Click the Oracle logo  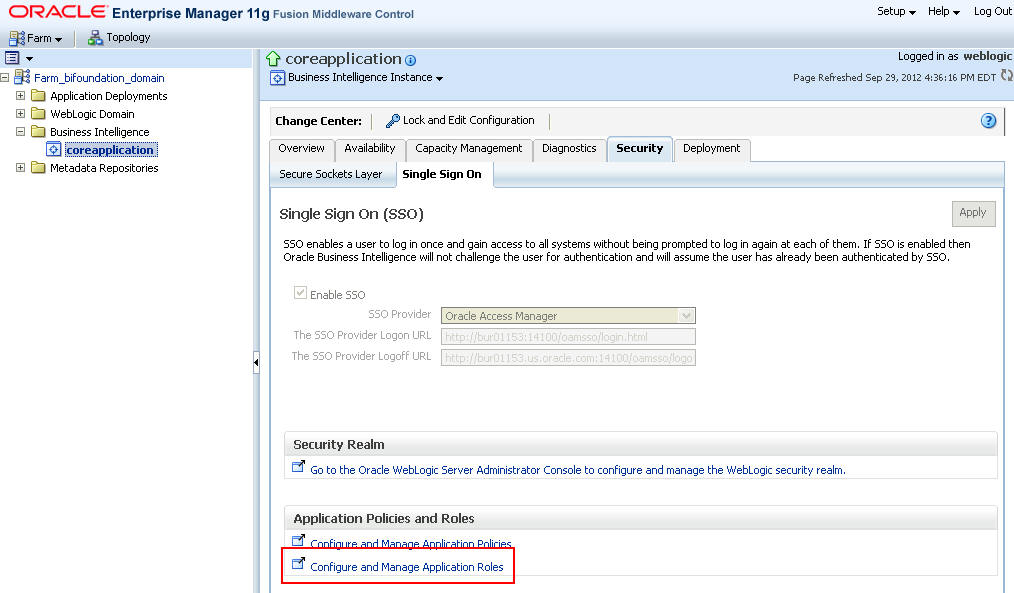pyautogui.click(x=58, y=12)
